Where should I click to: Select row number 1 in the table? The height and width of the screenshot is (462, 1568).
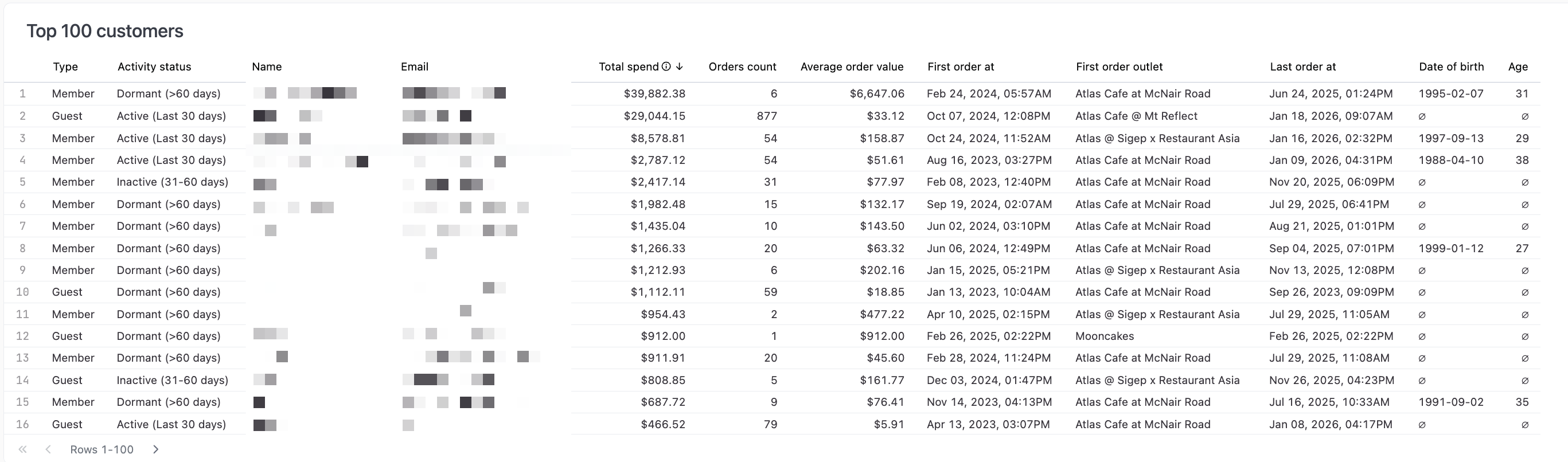pos(22,94)
